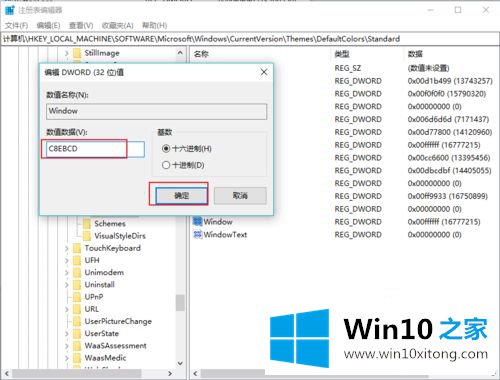
Task: Expand the Unimodem tree node
Action: pos(66,273)
